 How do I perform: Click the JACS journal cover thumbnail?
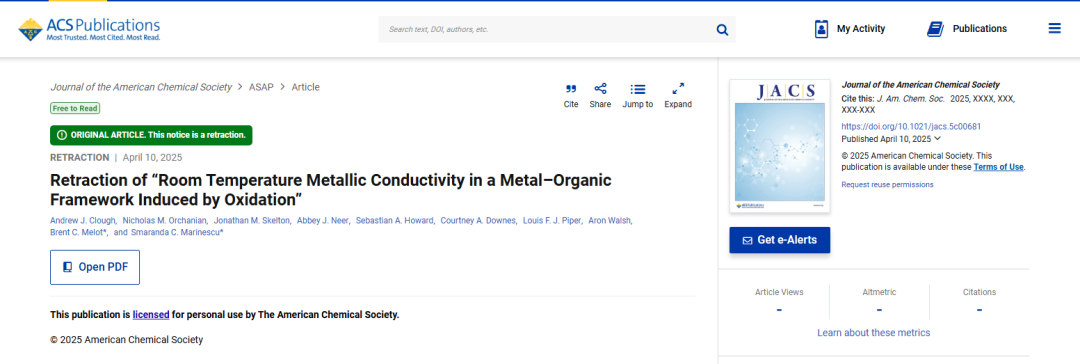pos(780,146)
